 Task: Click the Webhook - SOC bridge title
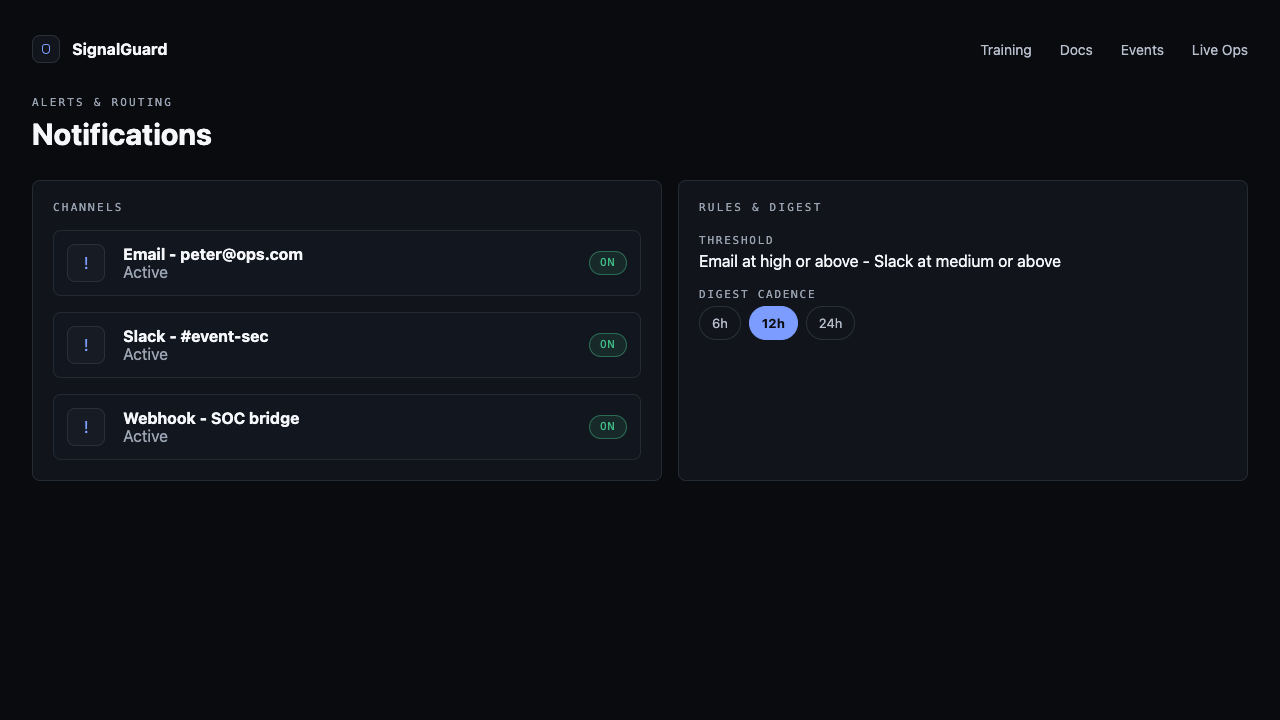coord(211,418)
